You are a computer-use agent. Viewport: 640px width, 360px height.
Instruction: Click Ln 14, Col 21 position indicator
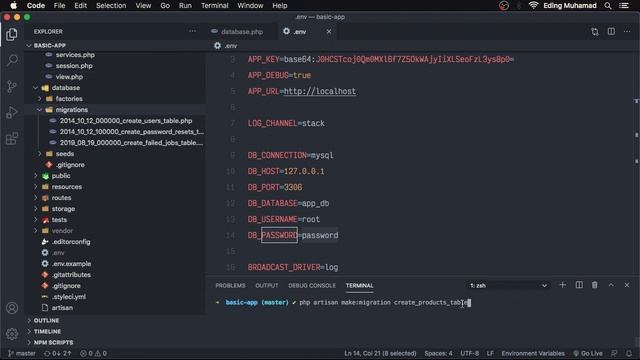coord(380,353)
